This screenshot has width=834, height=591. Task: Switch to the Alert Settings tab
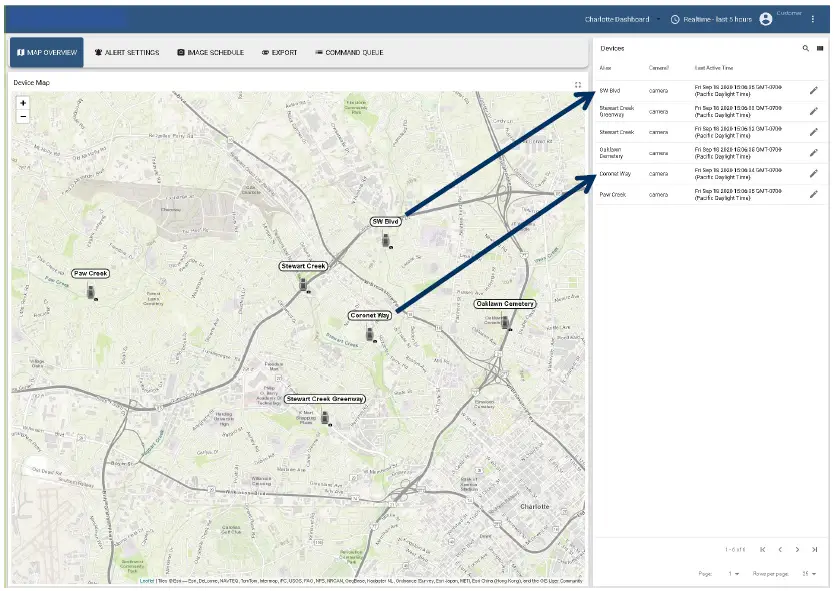(126, 53)
